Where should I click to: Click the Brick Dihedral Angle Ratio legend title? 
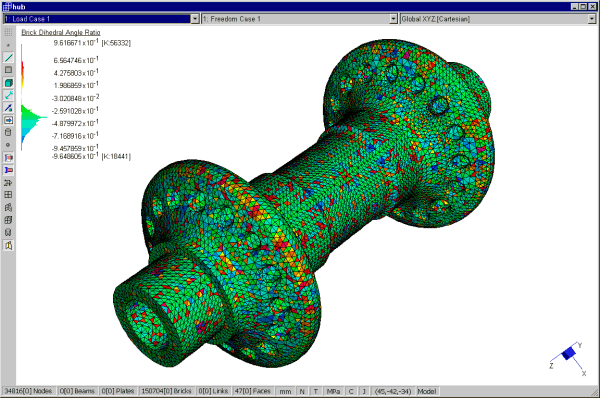pos(61,33)
